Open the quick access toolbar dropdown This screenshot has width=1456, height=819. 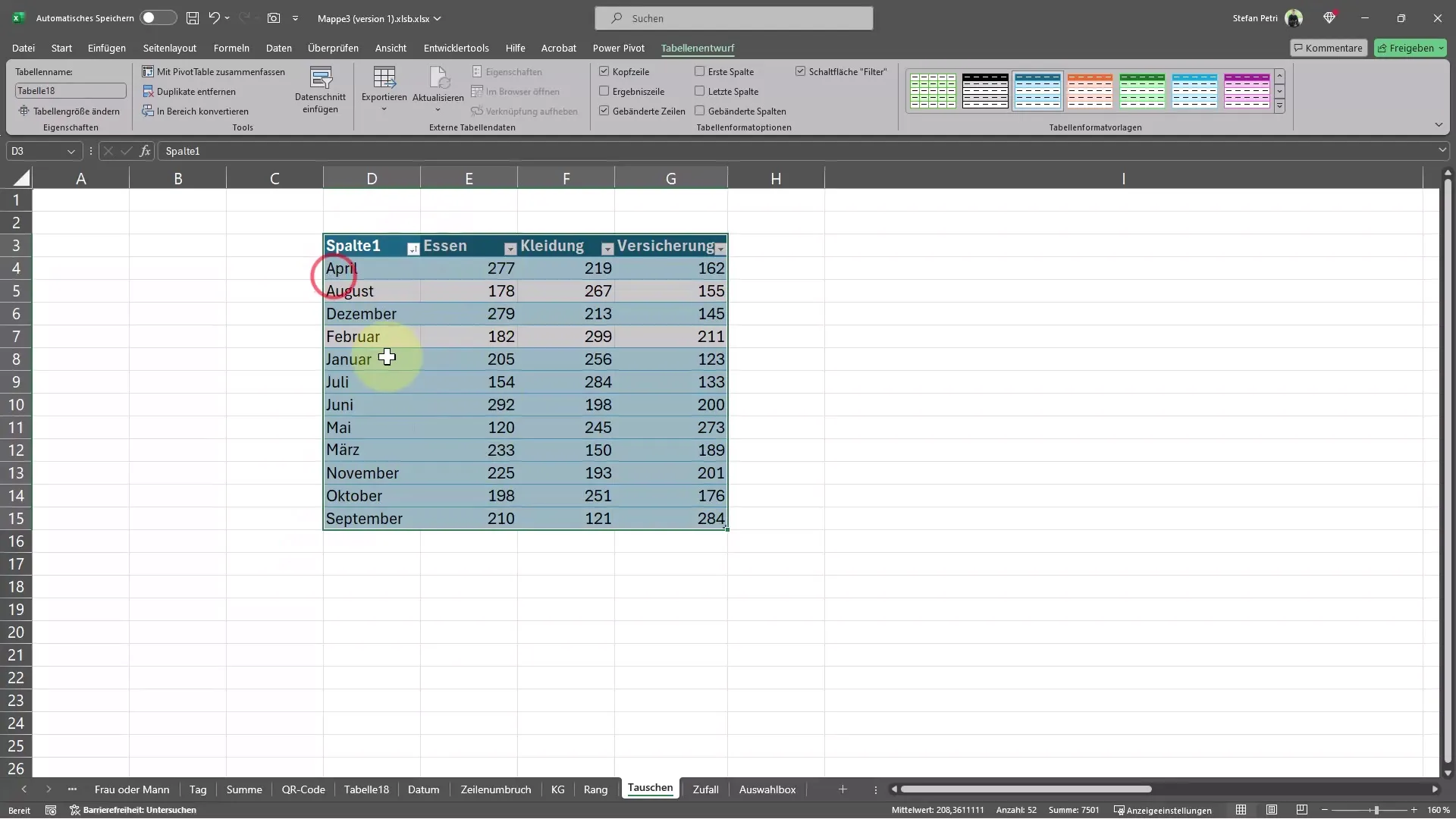pyautogui.click(x=295, y=18)
